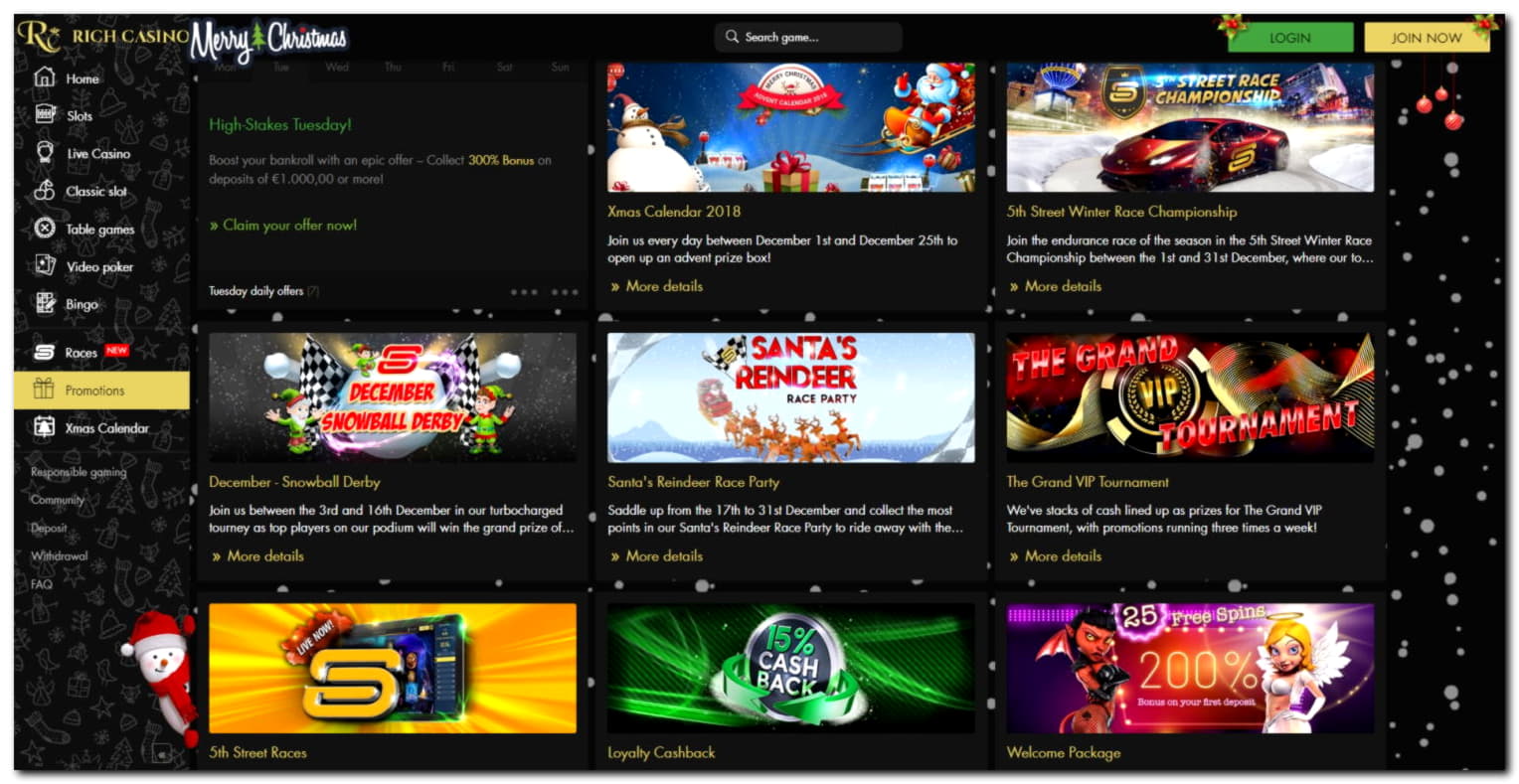Open Xmas Calendar via its sidebar icon
The image size is (1519, 784).
45,427
